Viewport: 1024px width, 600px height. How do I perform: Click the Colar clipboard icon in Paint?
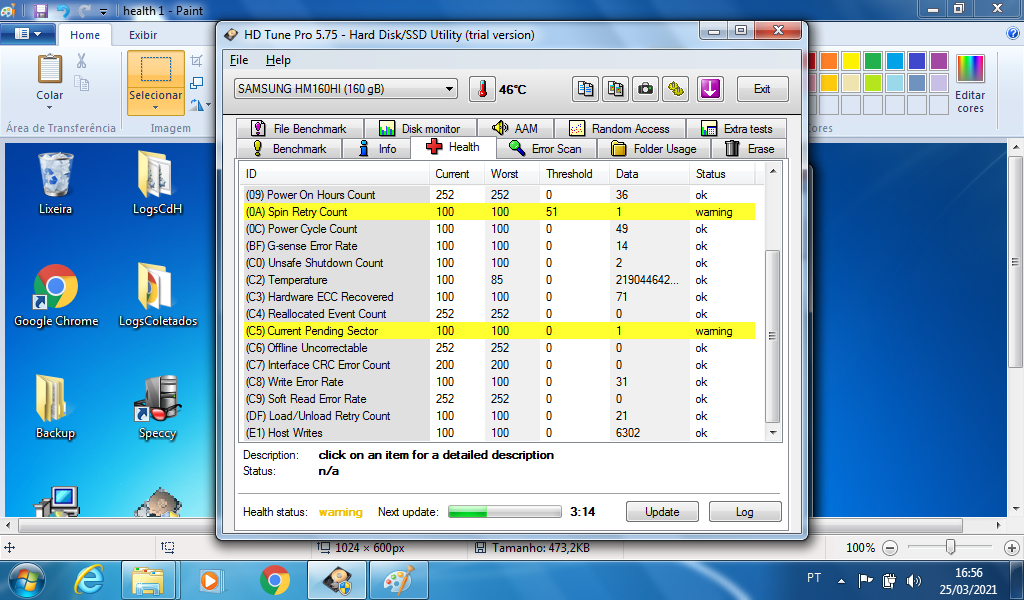pyautogui.click(x=50, y=69)
